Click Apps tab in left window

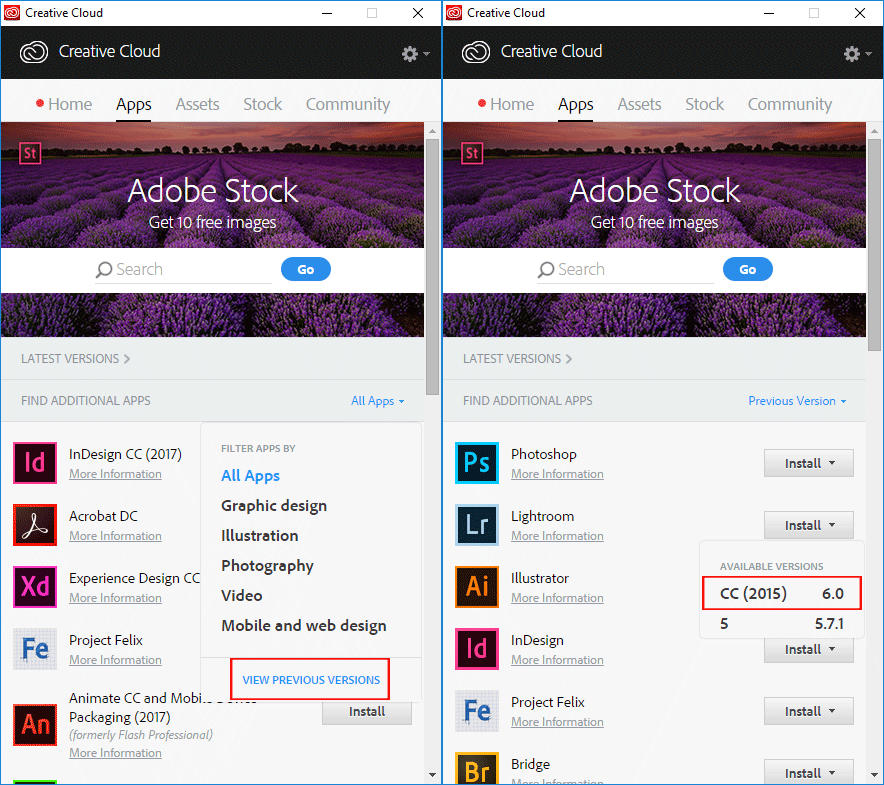pos(134,105)
